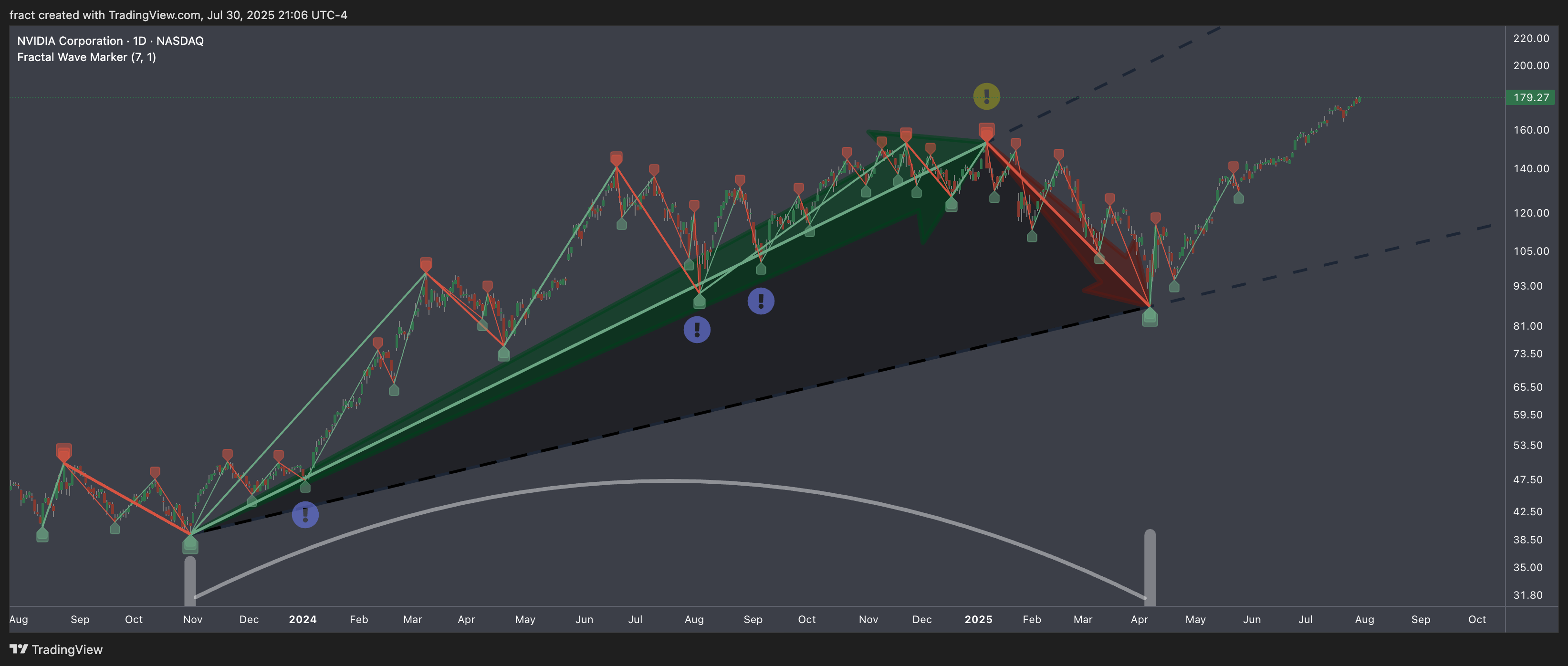The image size is (1568, 666).
Task: Click the 47.50 price axis label
Action: (x=1528, y=480)
